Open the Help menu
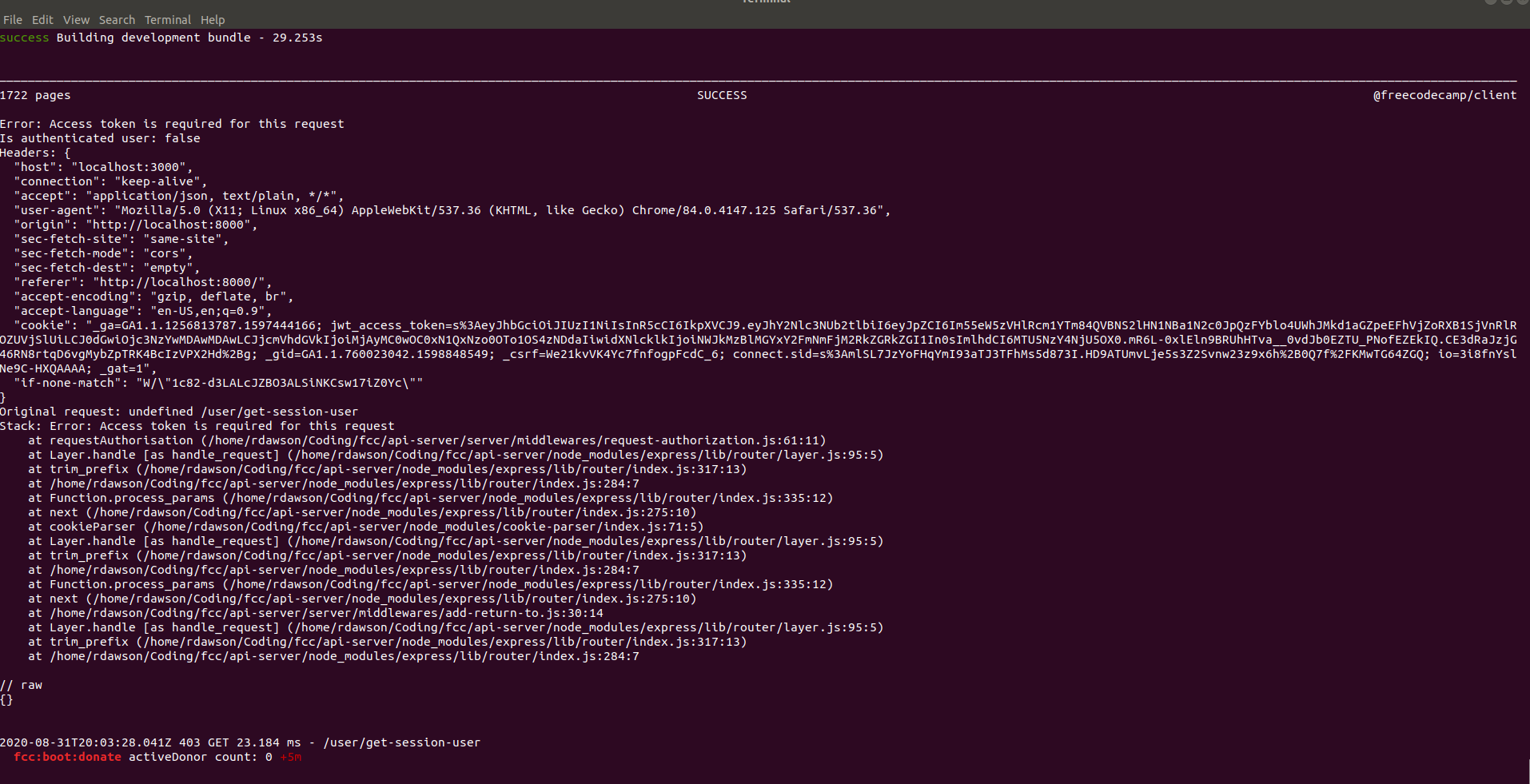The image size is (1530, 784). pos(212,19)
